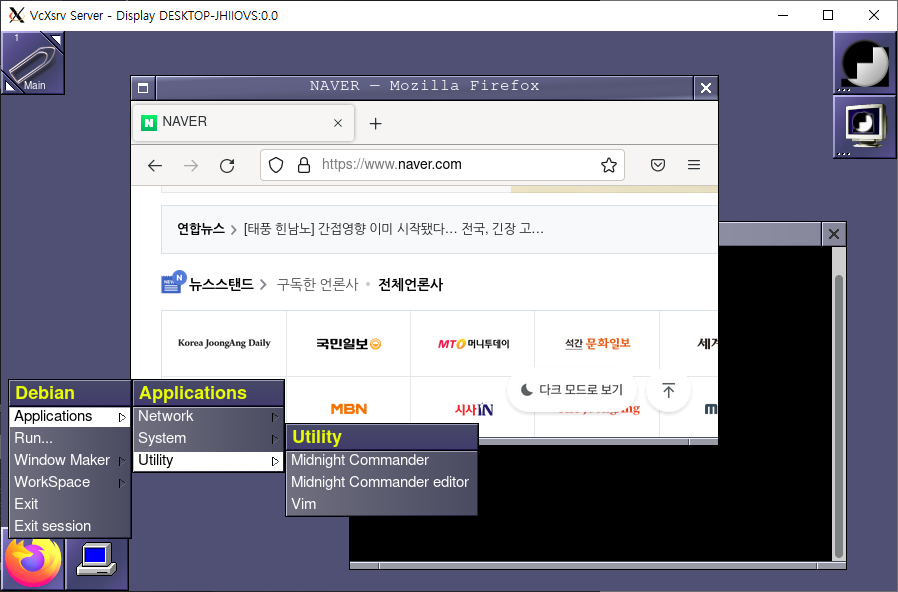Image resolution: width=898 pixels, height=592 pixels.
Task: Click the 뉴스스탠드 newspaper icon
Action: (173, 282)
